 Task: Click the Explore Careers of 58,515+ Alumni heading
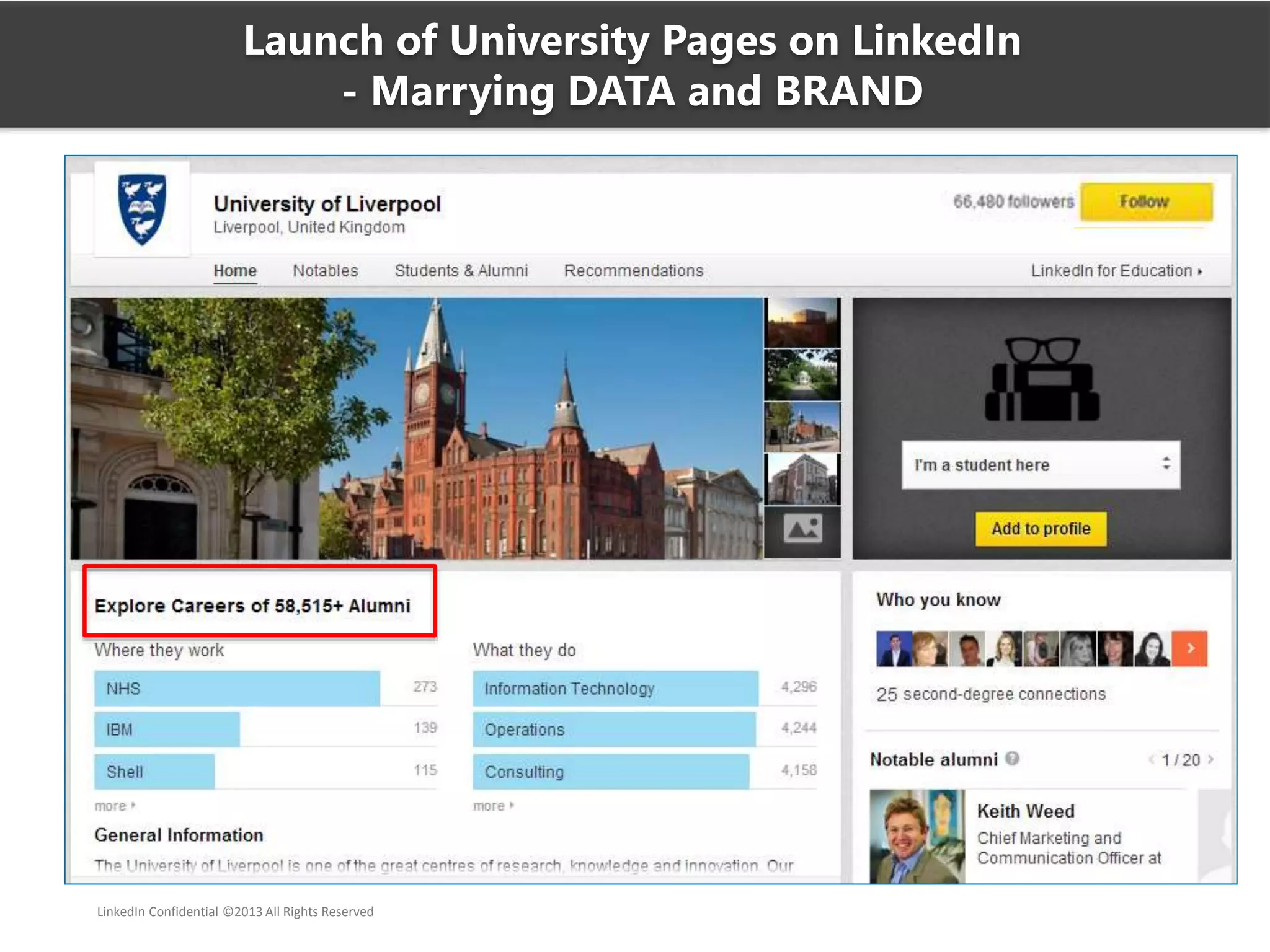[x=252, y=606]
